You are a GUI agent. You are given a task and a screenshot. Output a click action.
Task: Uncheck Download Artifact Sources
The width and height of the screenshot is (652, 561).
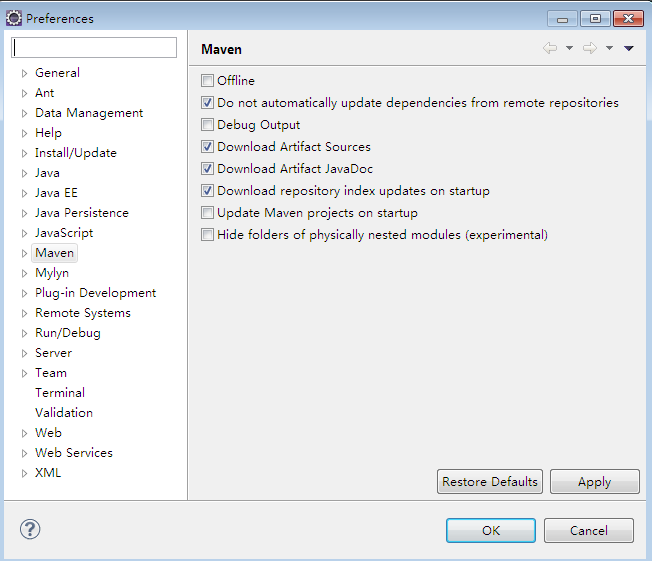[x=207, y=146]
